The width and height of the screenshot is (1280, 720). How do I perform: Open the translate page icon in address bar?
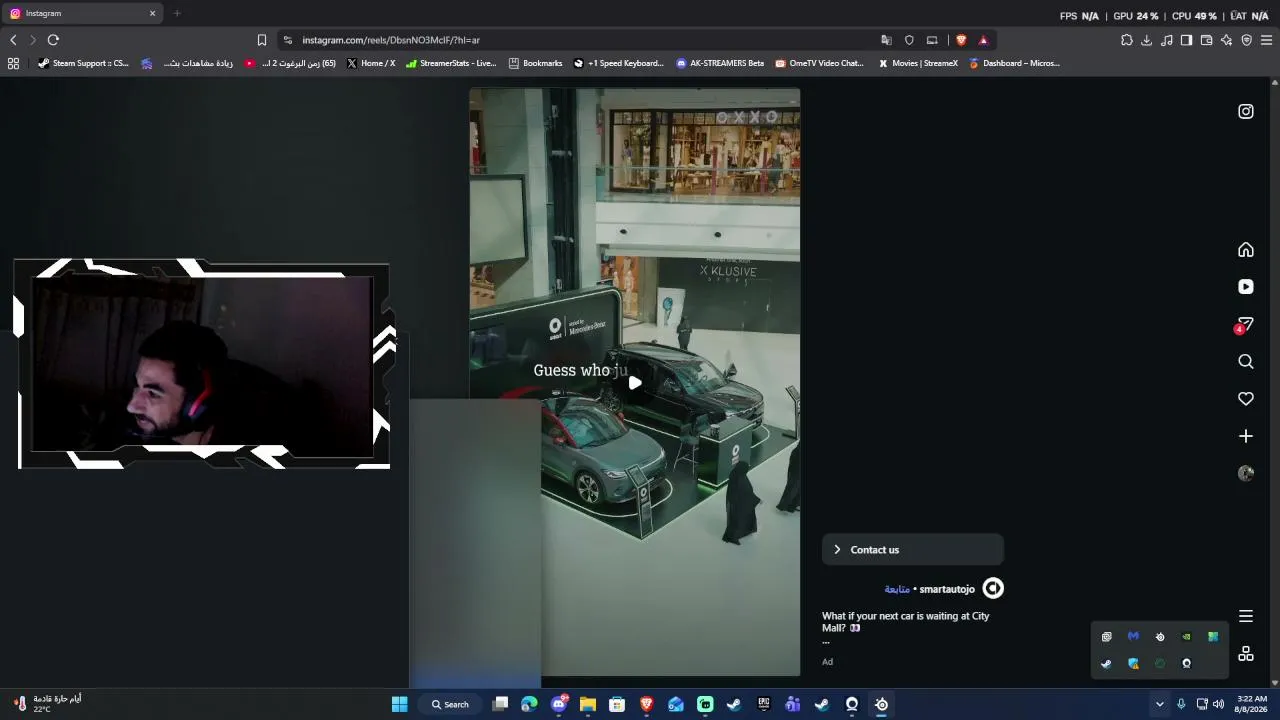pyautogui.click(x=886, y=40)
